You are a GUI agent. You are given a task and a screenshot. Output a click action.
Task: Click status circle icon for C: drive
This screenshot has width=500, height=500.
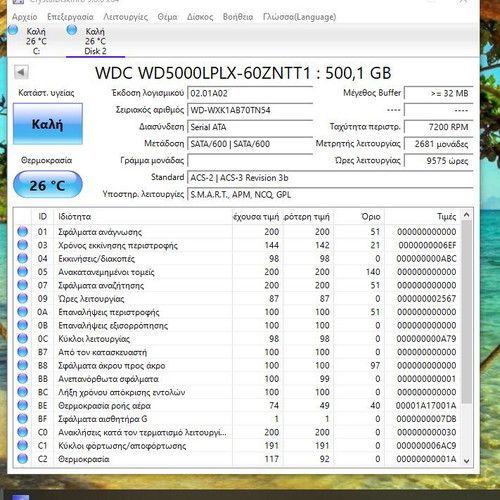tap(13, 30)
